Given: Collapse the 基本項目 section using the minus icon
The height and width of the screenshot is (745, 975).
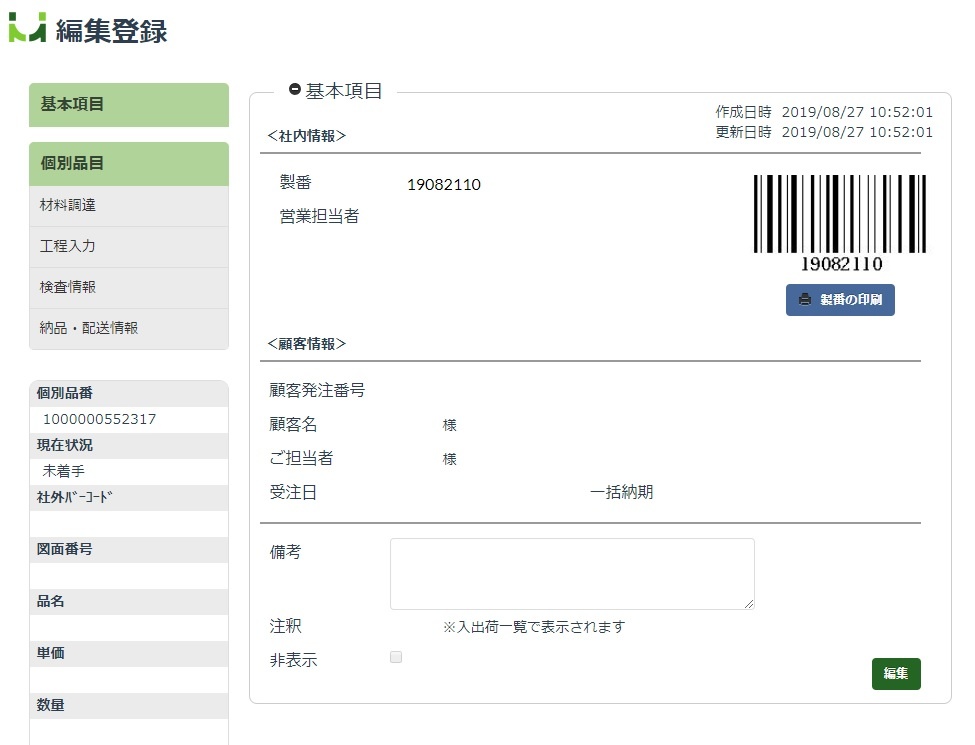Looking at the screenshot, I should tap(295, 90).
